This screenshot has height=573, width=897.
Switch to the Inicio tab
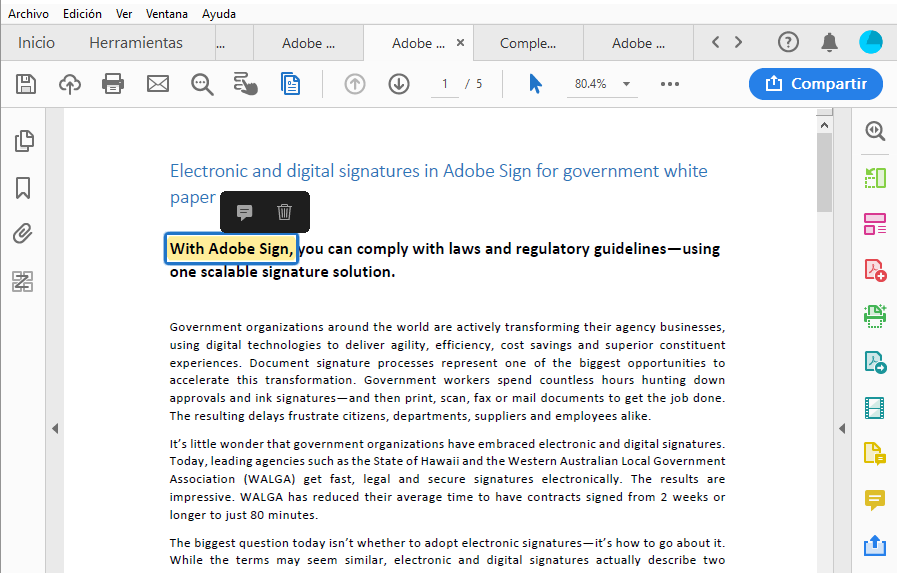36,43
